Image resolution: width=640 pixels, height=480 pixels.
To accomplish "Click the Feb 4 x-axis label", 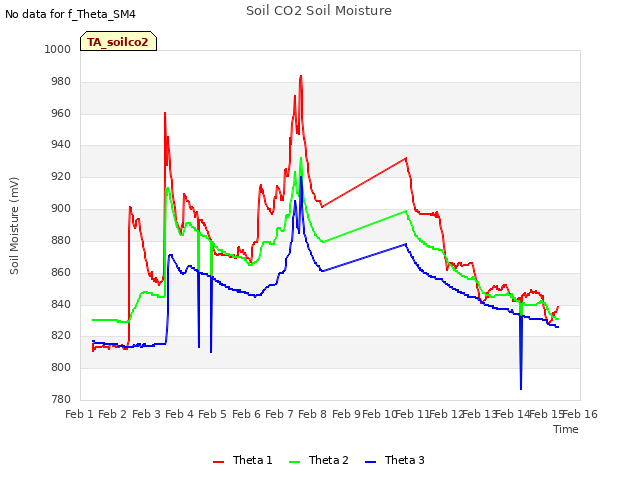I will (x=179, y=414).
